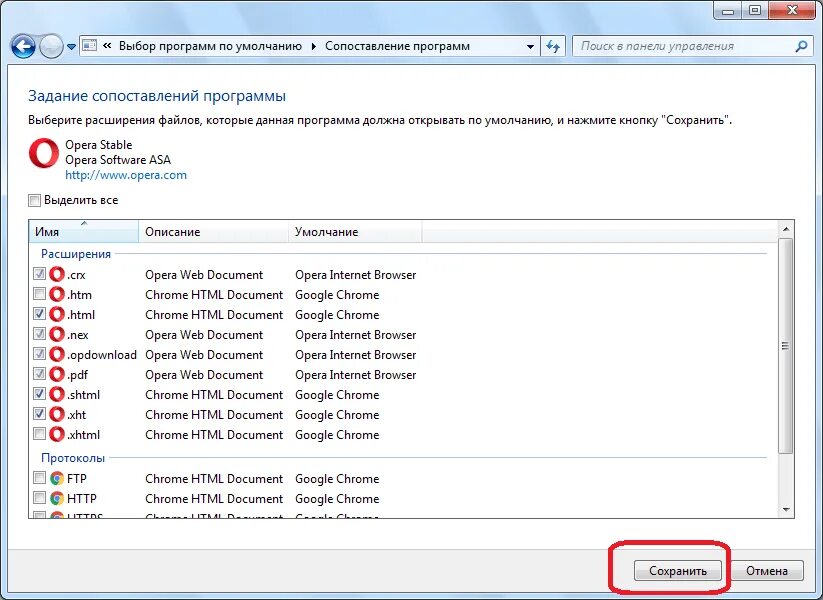Open the recent pages dropdown arrow
Screen dimensions: 823x600
tap(71, 47)
